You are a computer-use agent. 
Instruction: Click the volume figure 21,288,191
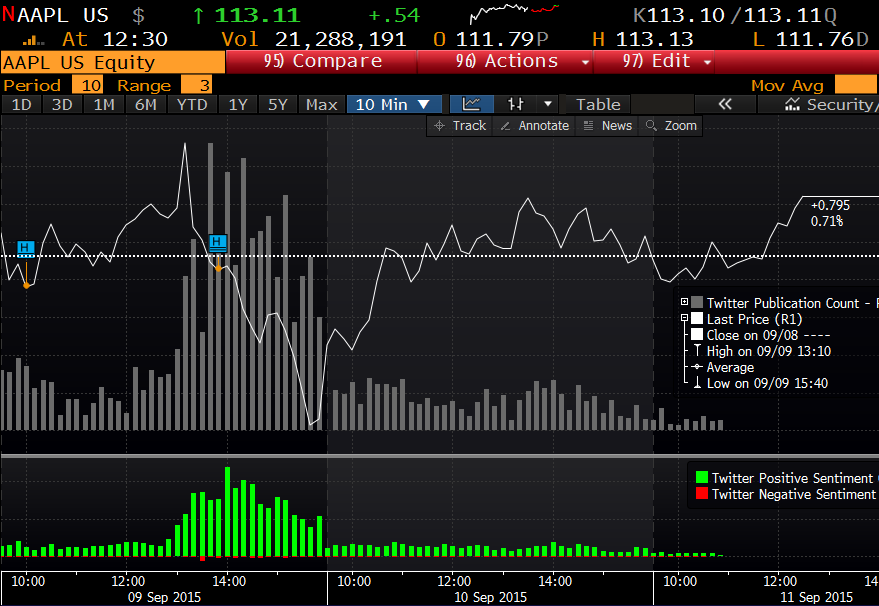click(340, 40)
